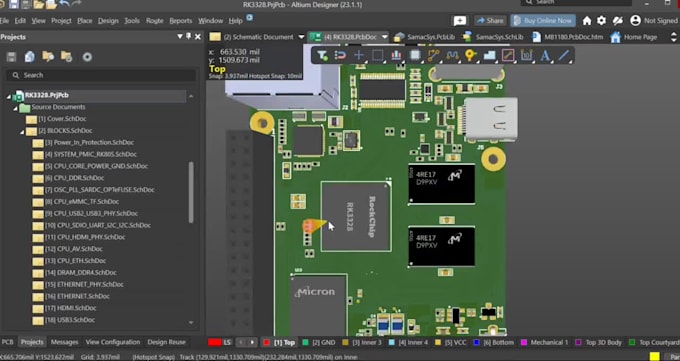Select the [6] Bottom layer tab
680x361 pixels.
(x=494, y=342)
